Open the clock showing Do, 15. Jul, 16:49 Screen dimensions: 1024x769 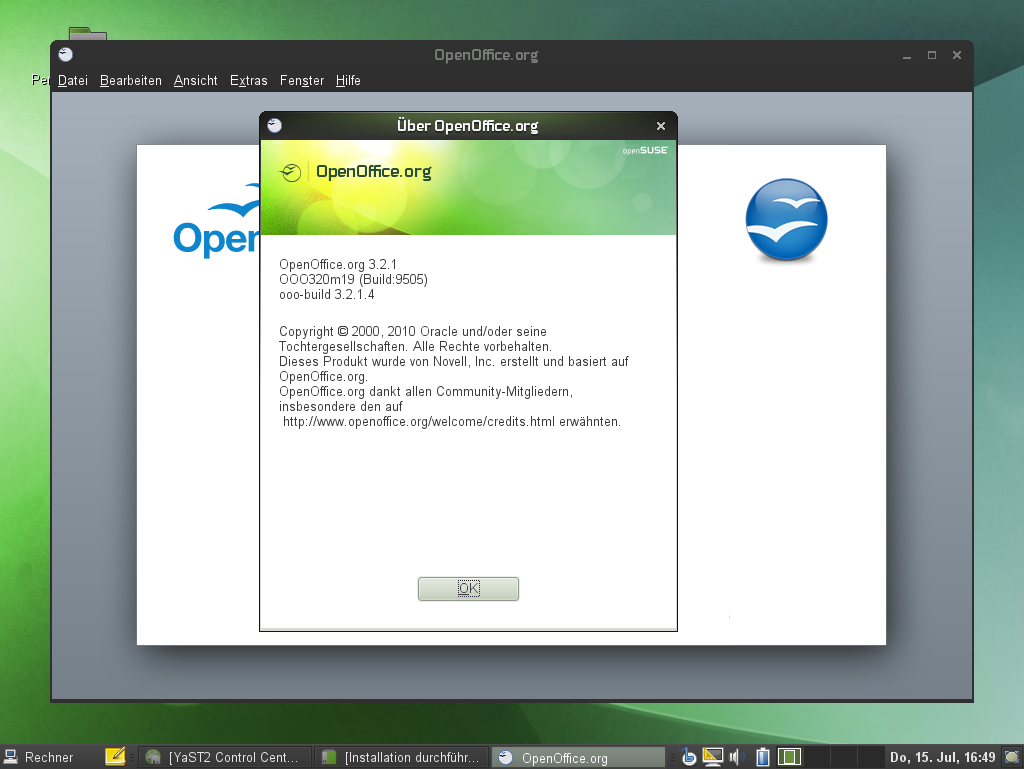(x=942, y=757)
